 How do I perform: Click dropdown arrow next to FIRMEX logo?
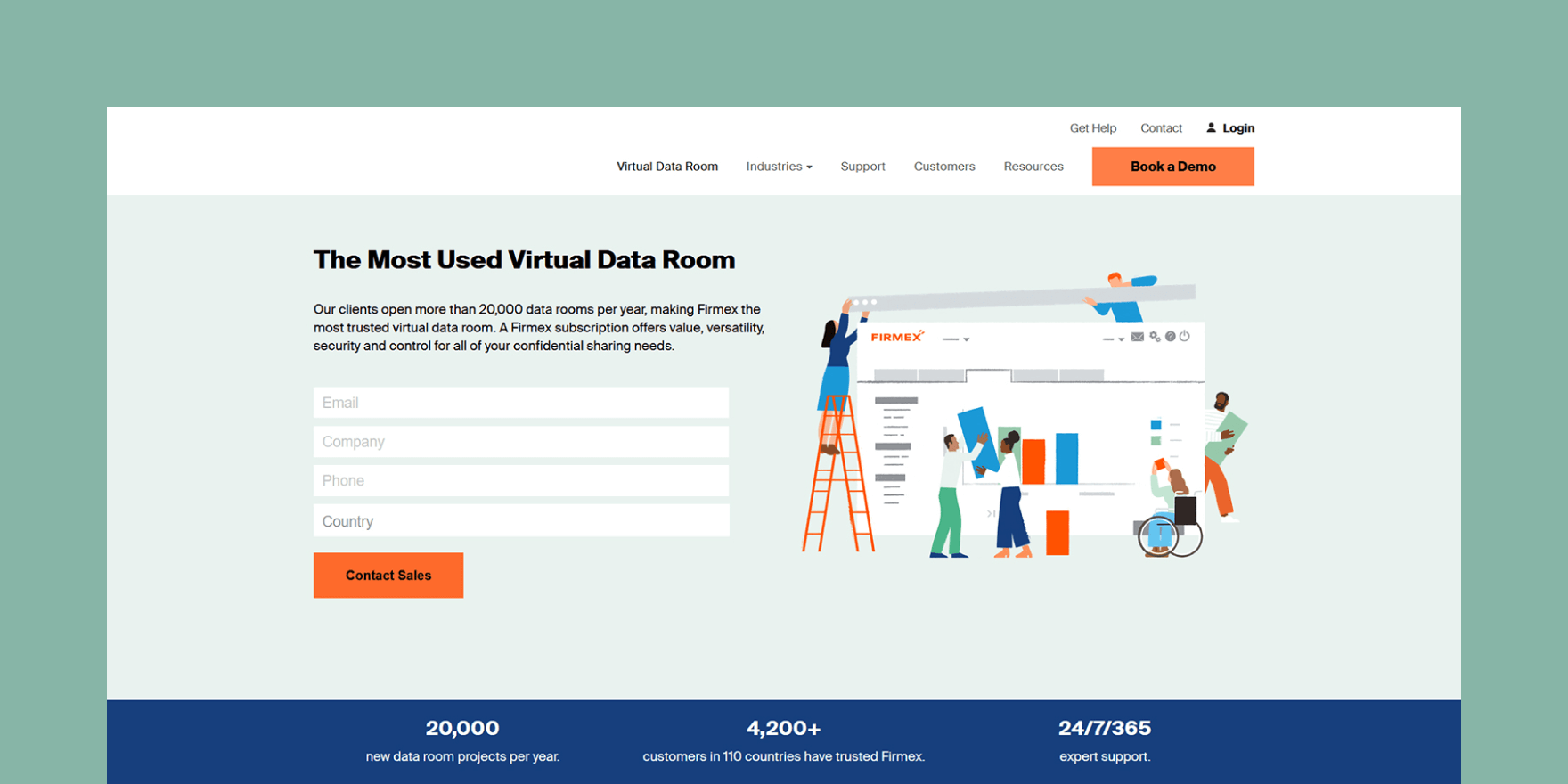coord(966,339)
